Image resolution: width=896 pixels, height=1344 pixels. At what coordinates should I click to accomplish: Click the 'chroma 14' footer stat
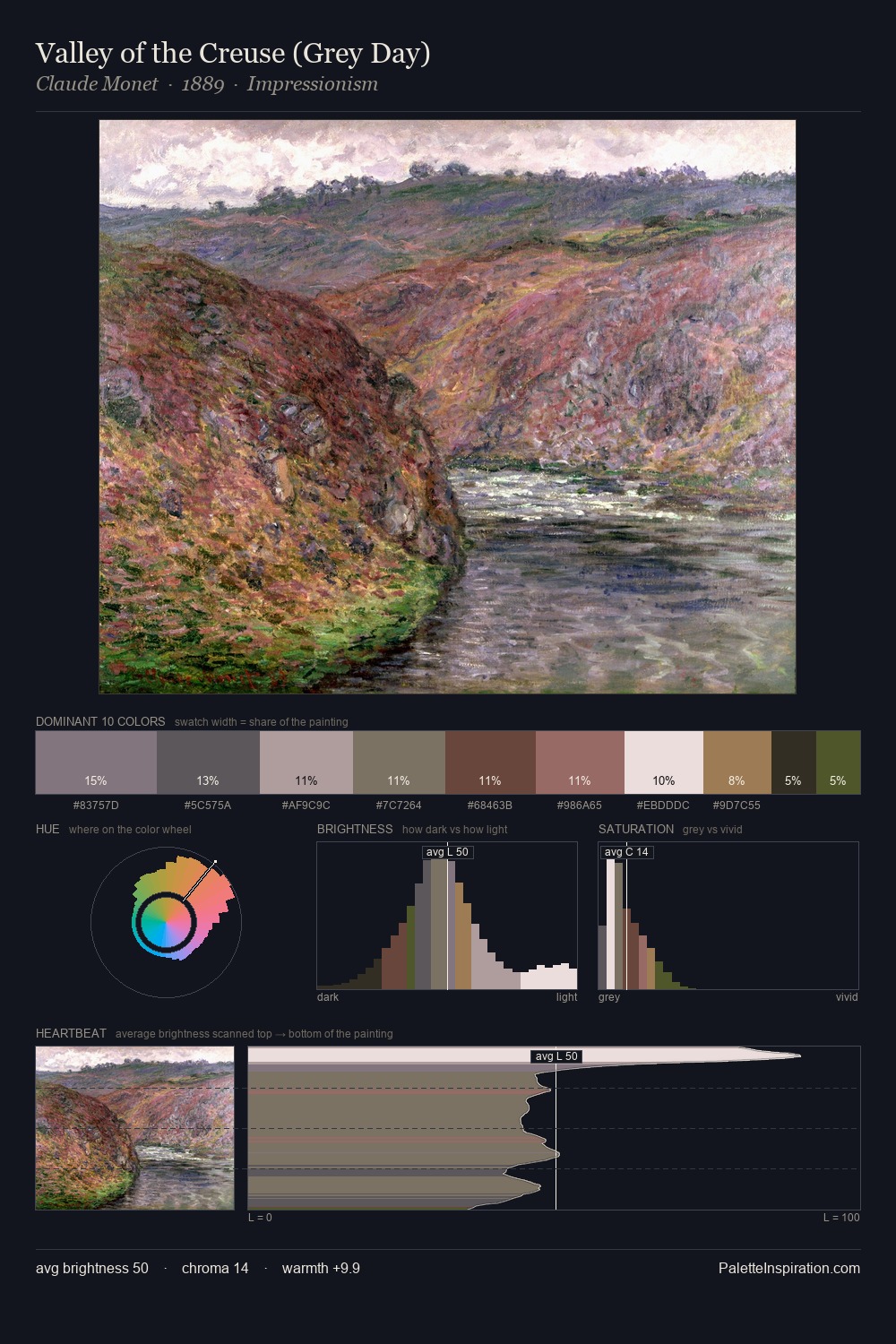[215, 1268]
